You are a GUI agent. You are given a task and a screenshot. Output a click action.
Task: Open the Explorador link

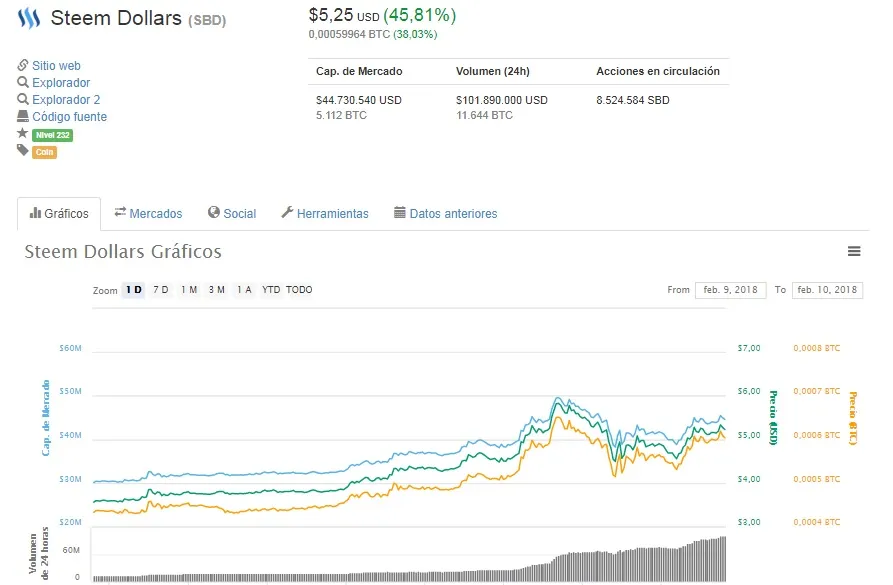[61, 83]
